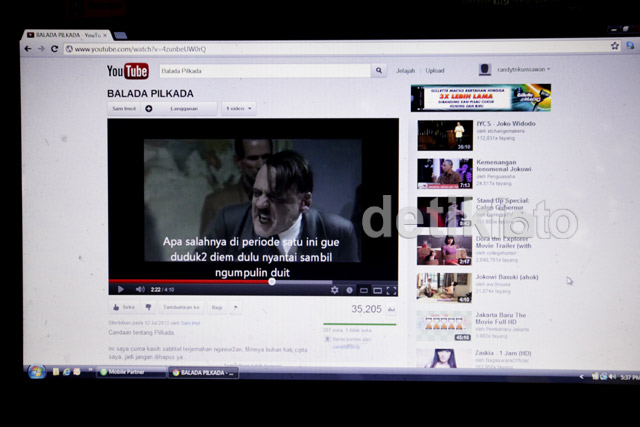Enter fullscreen mode in the player
The width and height of the screenshot is (640, 427).
(x=391, y=290)
